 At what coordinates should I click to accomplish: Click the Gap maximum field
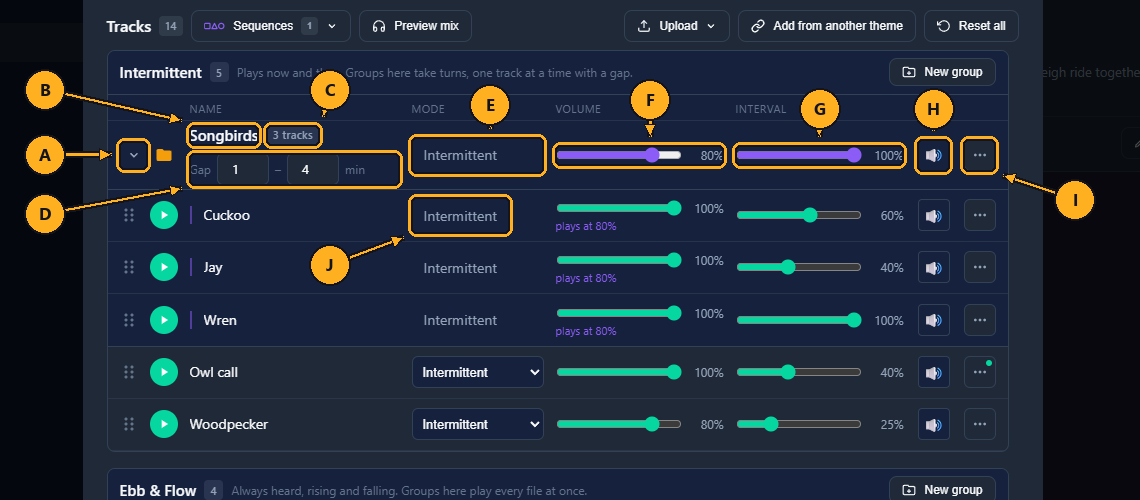313,170
